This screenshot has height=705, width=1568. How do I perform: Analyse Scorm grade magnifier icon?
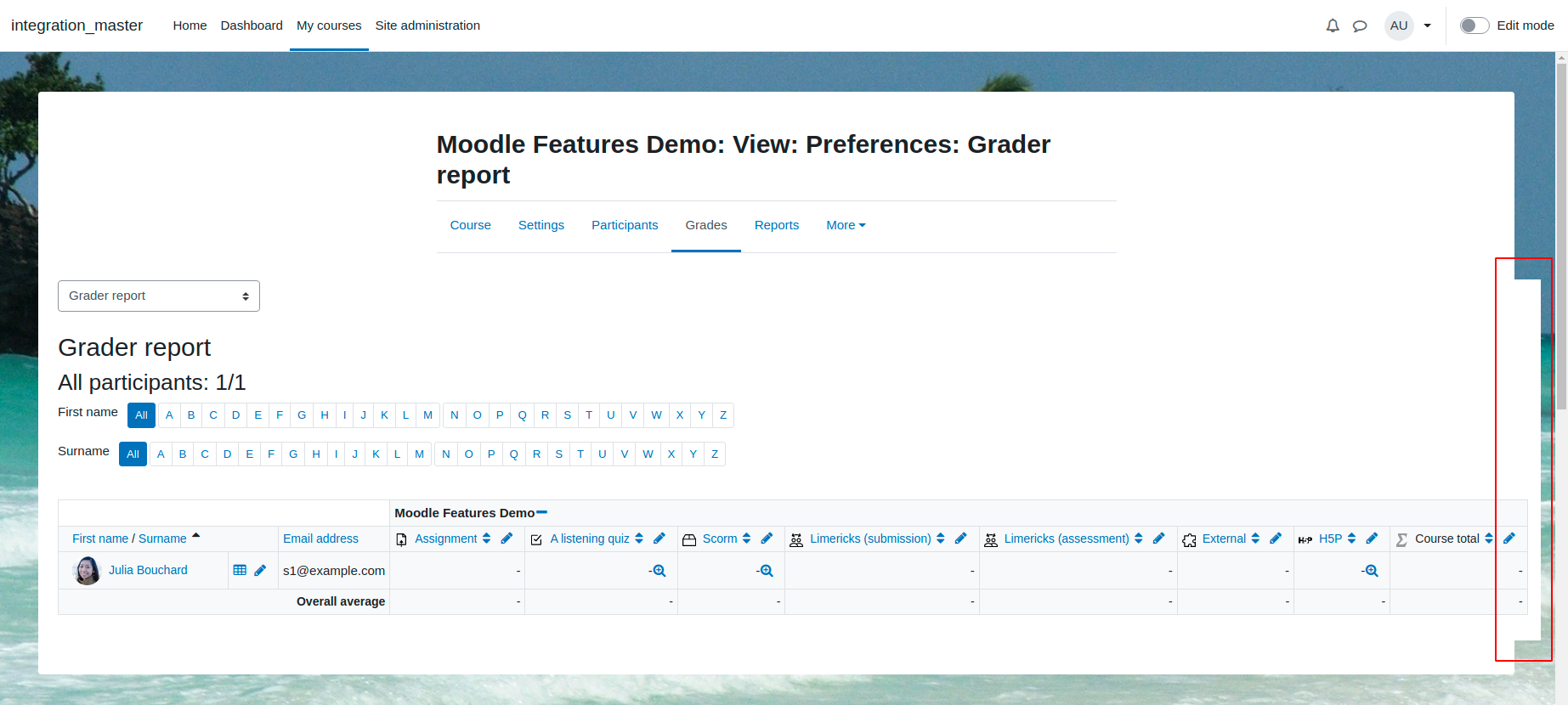pos(767,571)
